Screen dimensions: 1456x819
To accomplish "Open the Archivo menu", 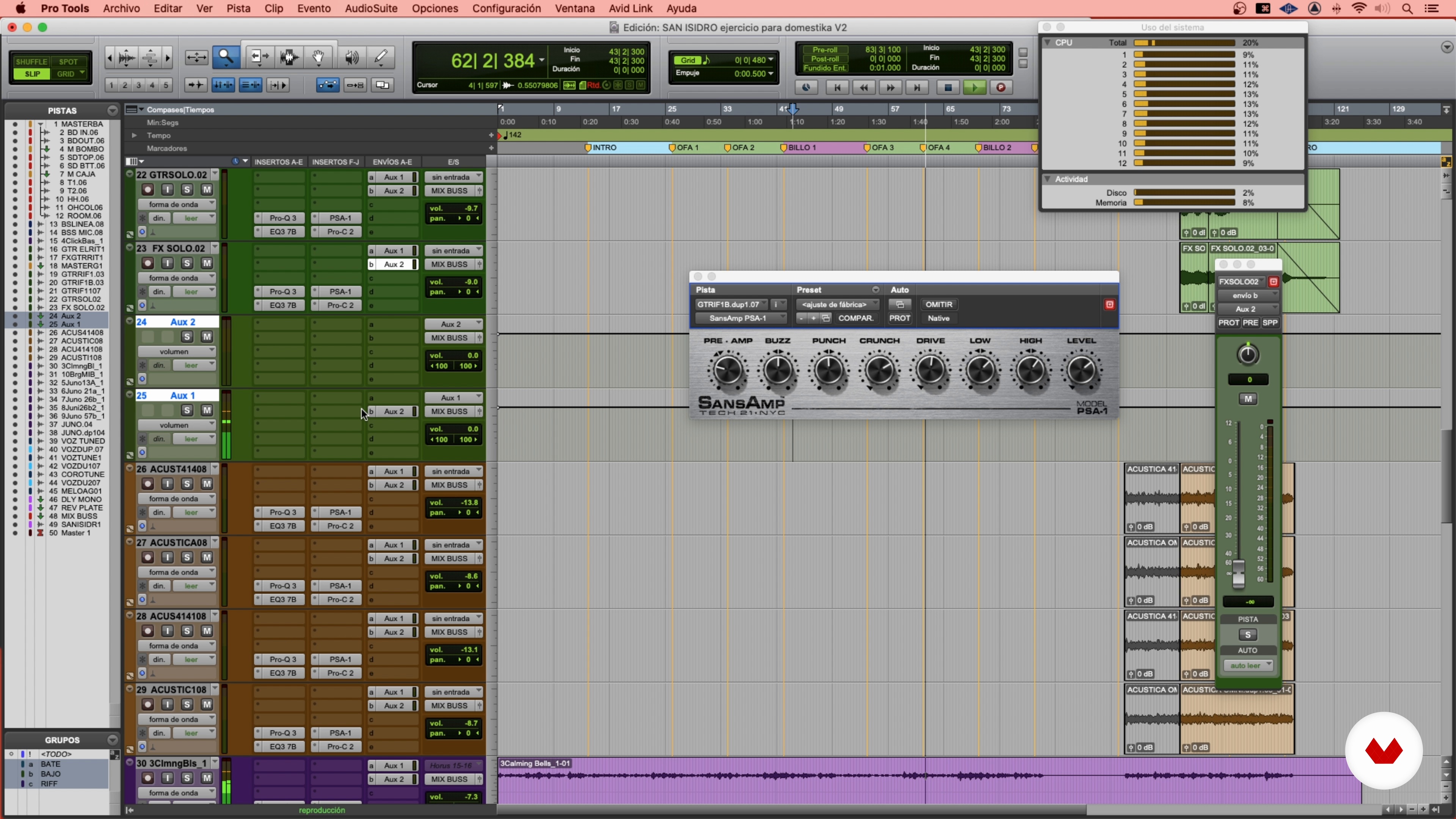I will coord(121,8).
